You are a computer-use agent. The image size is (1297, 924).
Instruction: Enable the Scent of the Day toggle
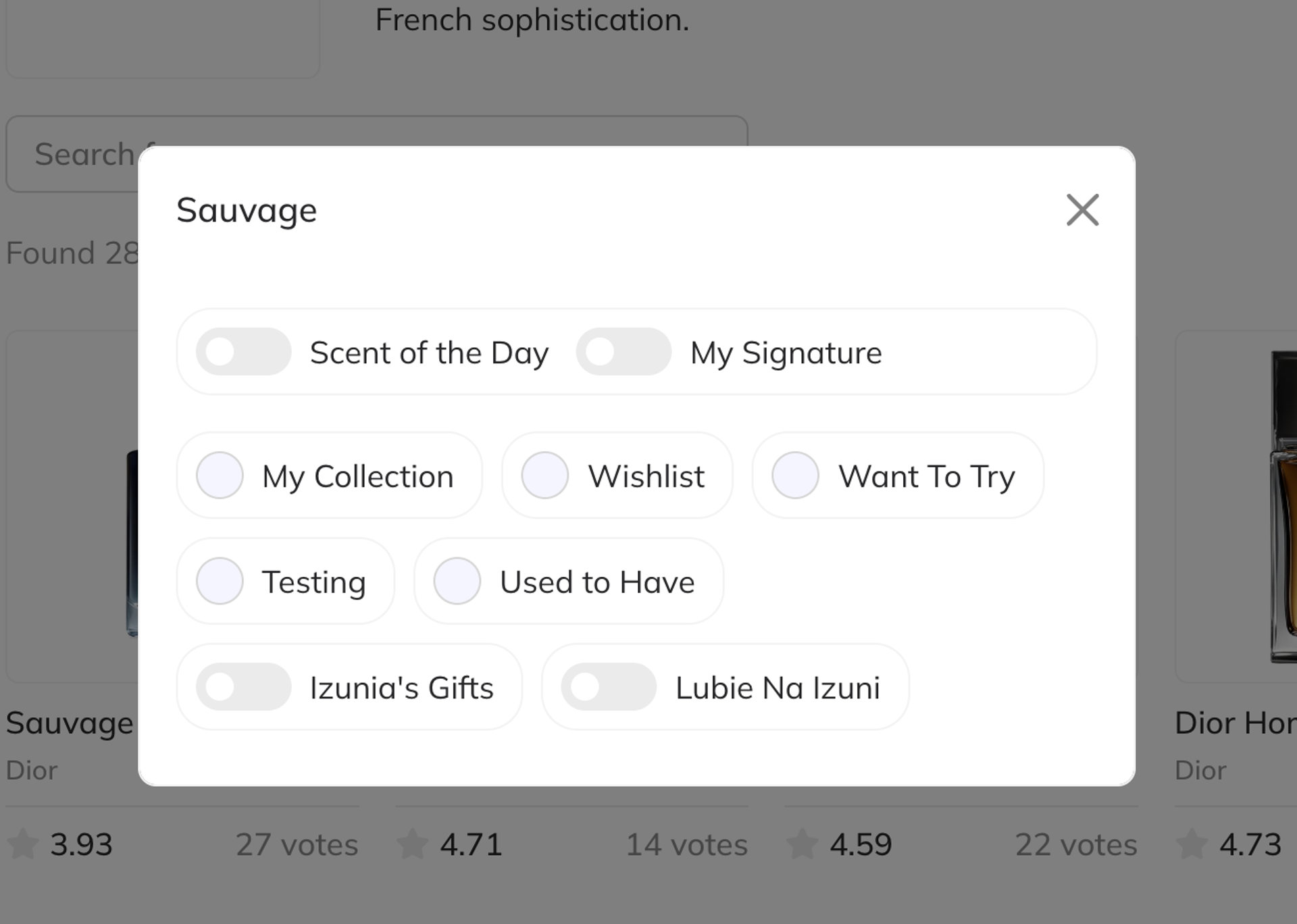pos(243,352)
